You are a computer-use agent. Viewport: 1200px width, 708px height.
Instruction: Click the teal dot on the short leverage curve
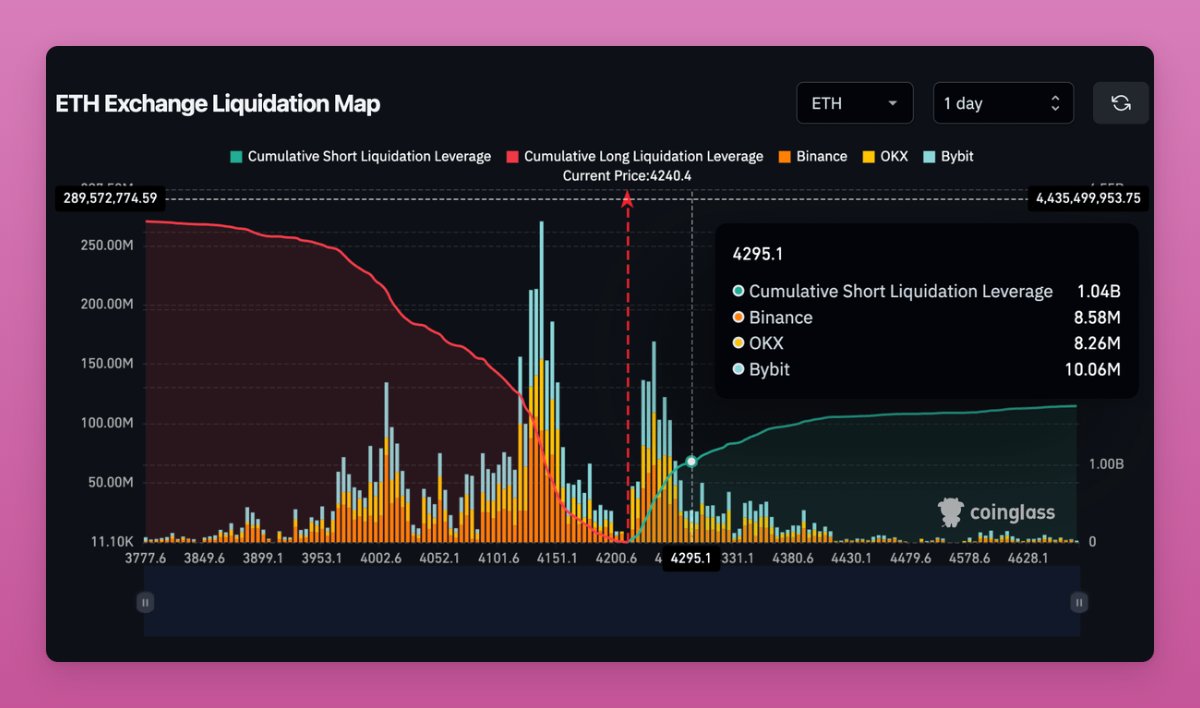691,462
